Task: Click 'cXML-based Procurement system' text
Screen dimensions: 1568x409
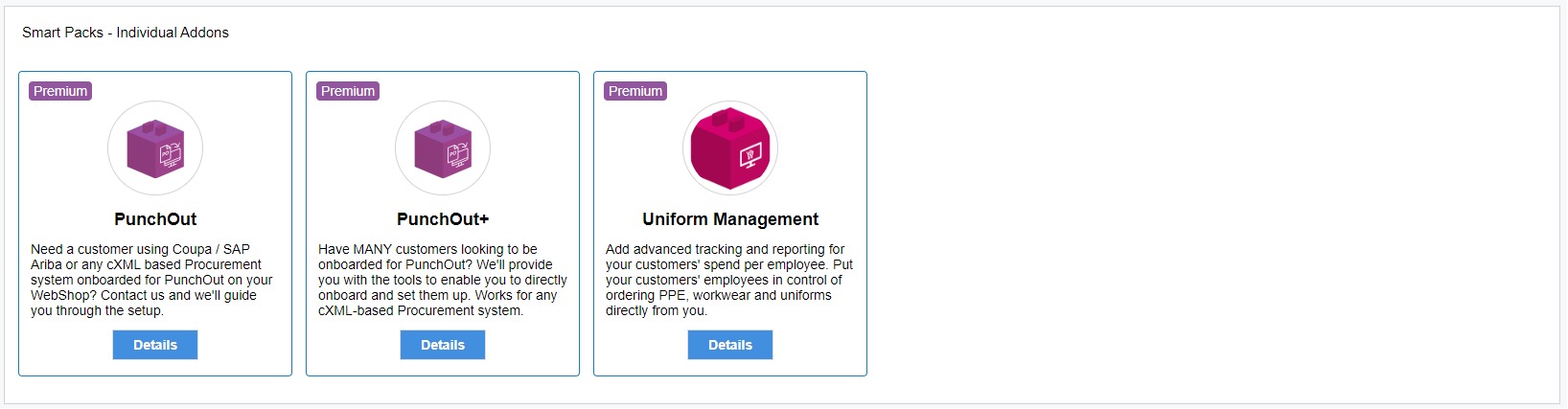Action: (421, 310)
